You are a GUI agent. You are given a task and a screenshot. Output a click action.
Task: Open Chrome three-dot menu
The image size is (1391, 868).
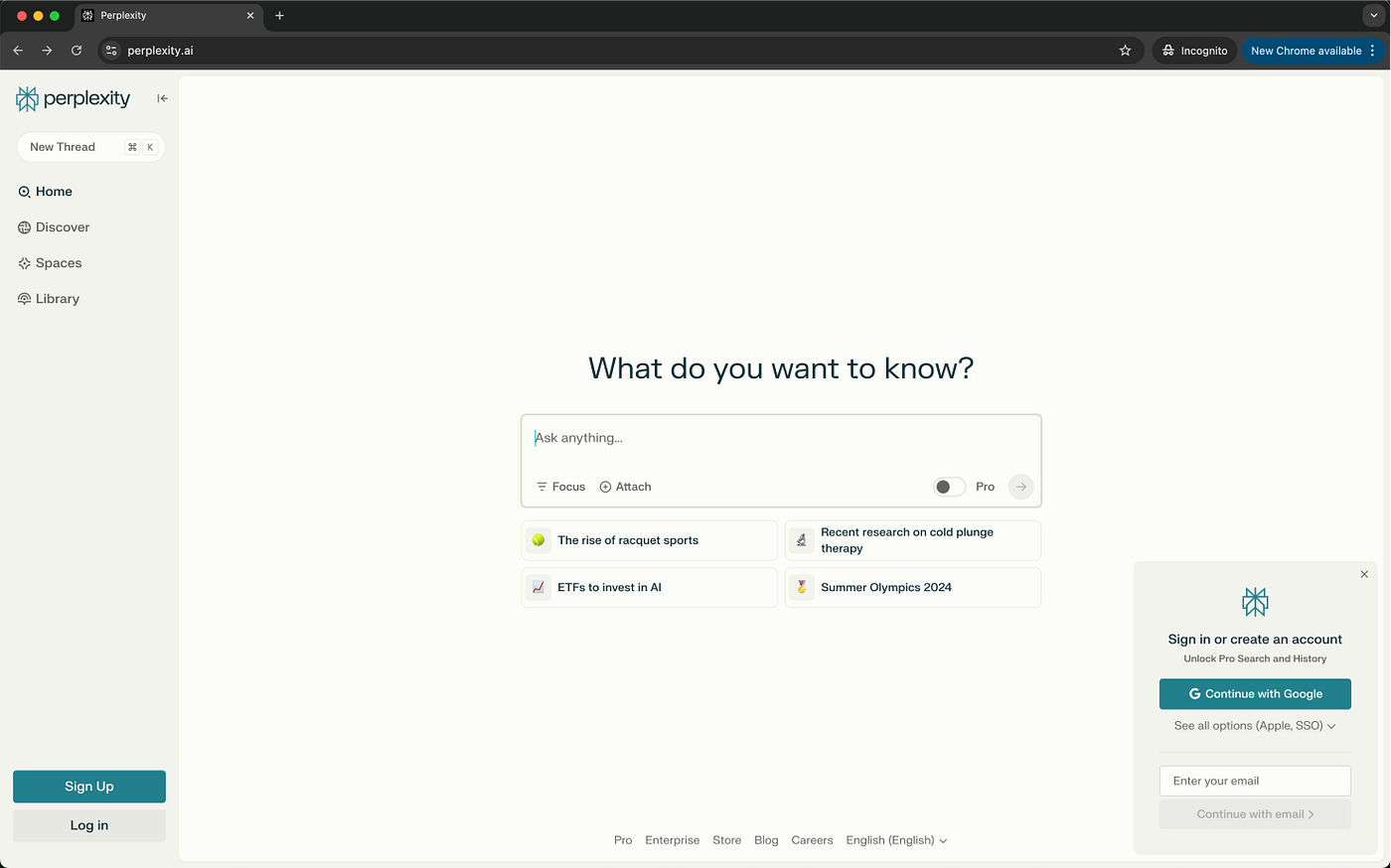(x=1373, y=51)
